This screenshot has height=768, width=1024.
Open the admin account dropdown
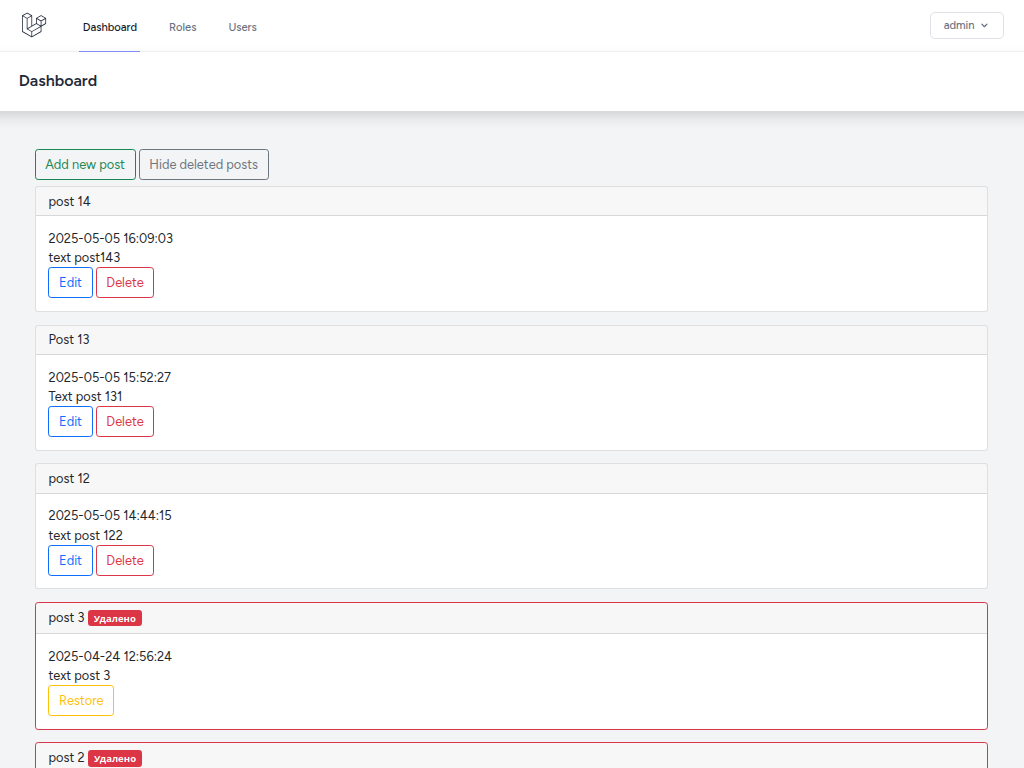(965, 25)
